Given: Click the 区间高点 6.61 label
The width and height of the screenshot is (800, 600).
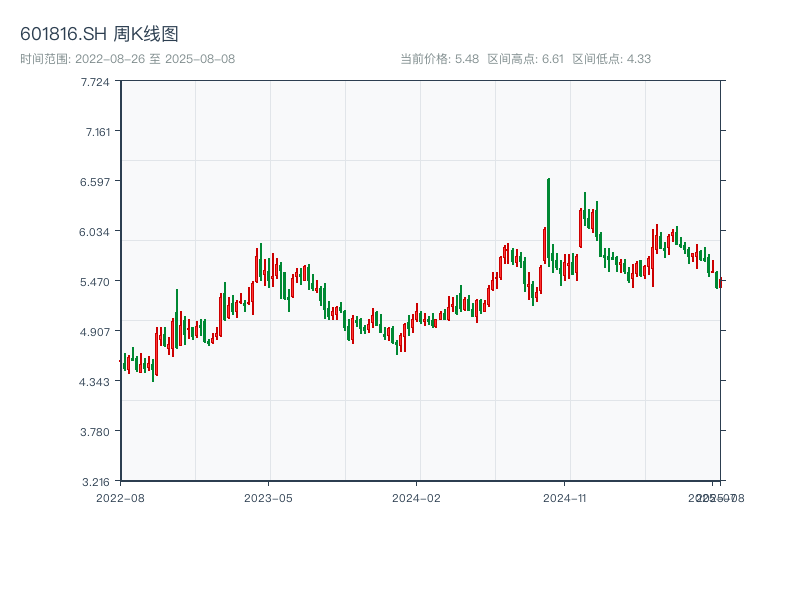Looking at the screenshot, I should (526, 59).
